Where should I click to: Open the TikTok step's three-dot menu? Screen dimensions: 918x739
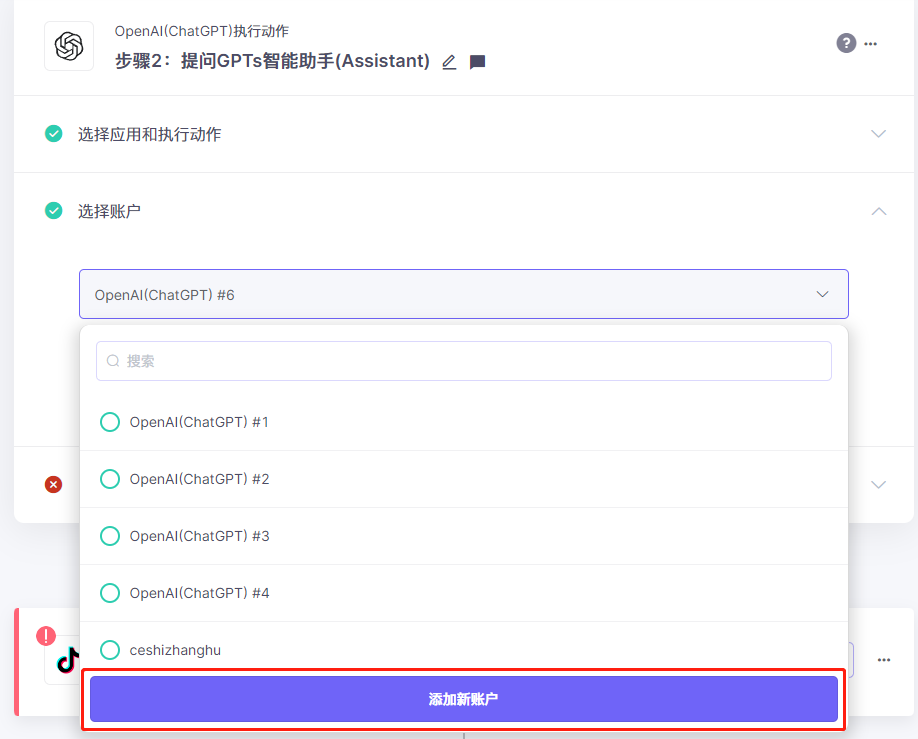click(x=884, y=660)
